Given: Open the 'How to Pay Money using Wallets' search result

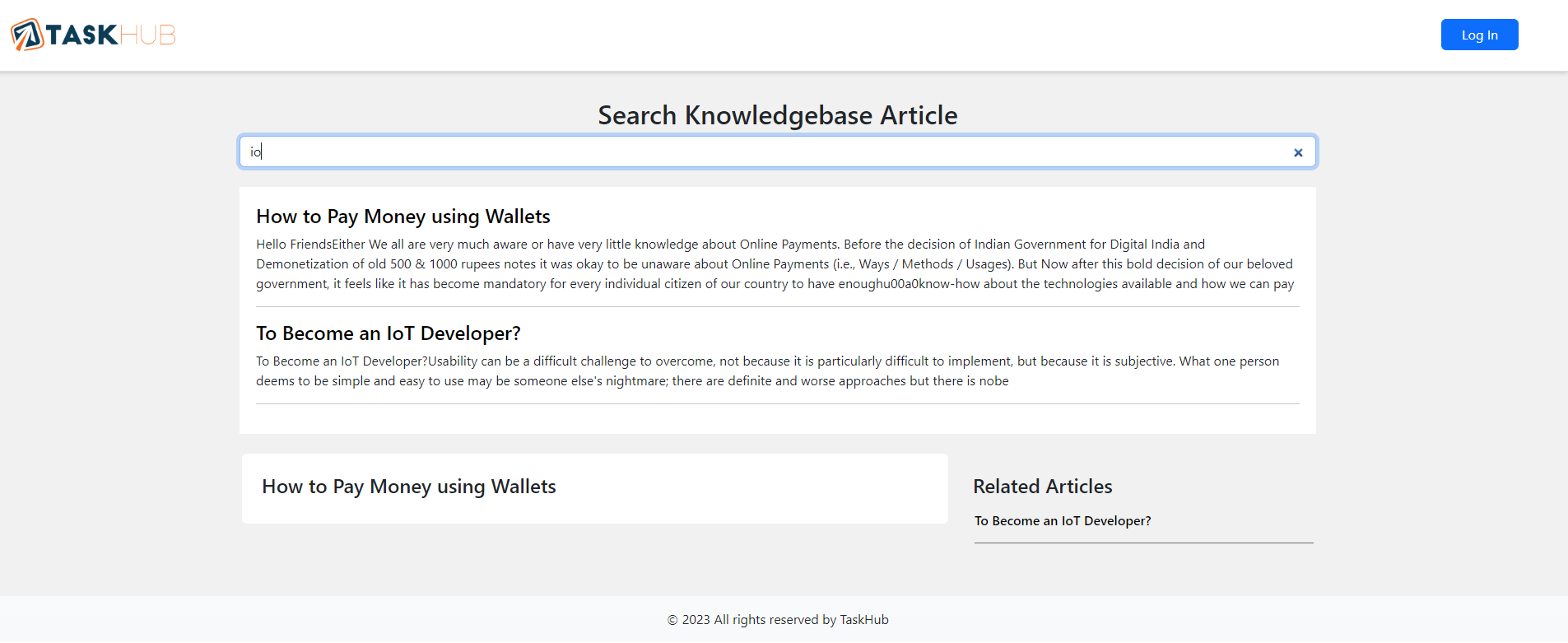Looking at the screenshot, I should click(402, 217).
